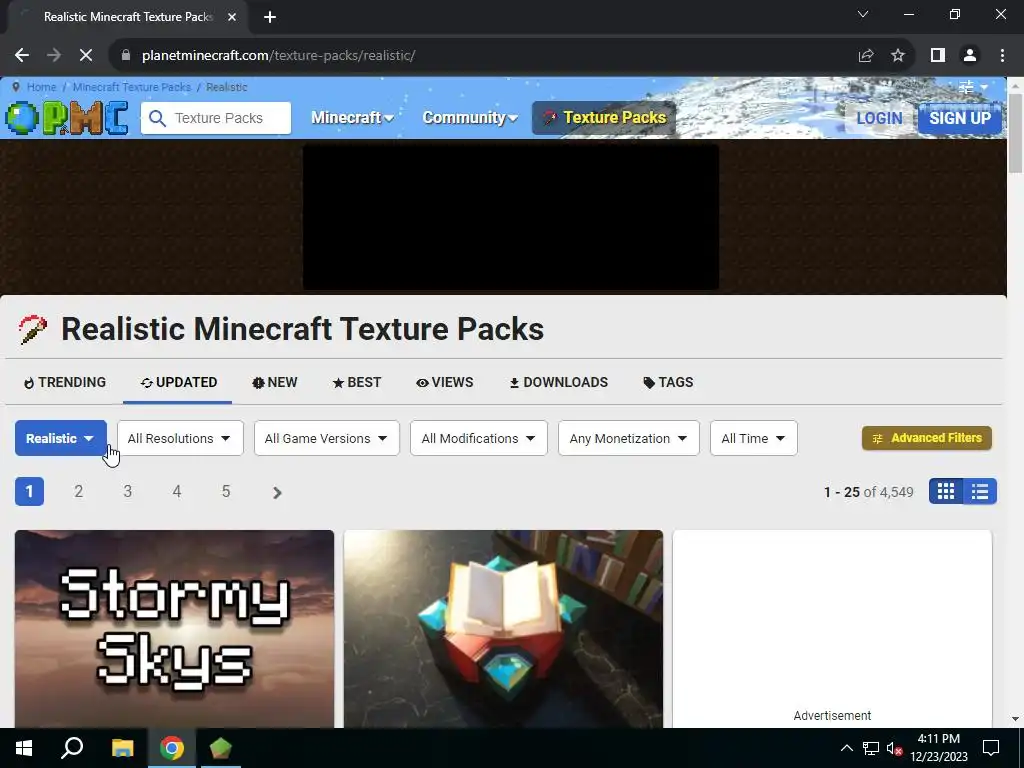Open the Stormy Skys texture pack thumbnail

[x=174, y=629]
